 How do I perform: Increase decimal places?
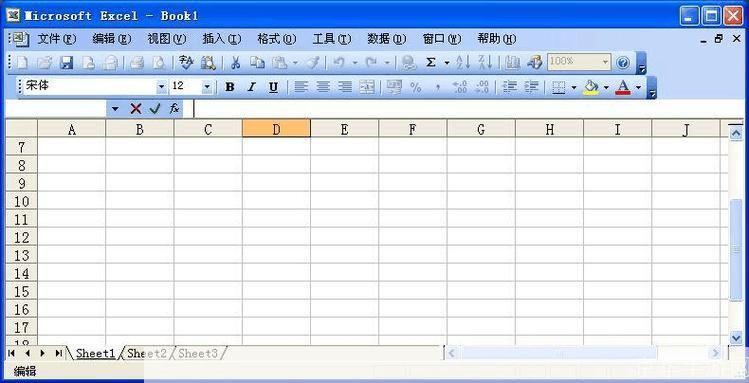(460, 87)
